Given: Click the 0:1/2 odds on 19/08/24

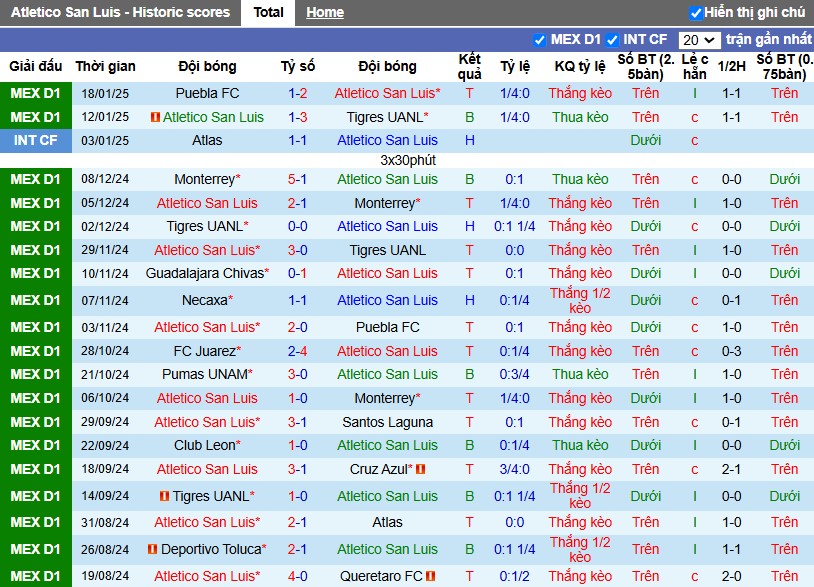Looking at the screenshot, I should click(x=514, y=576).
